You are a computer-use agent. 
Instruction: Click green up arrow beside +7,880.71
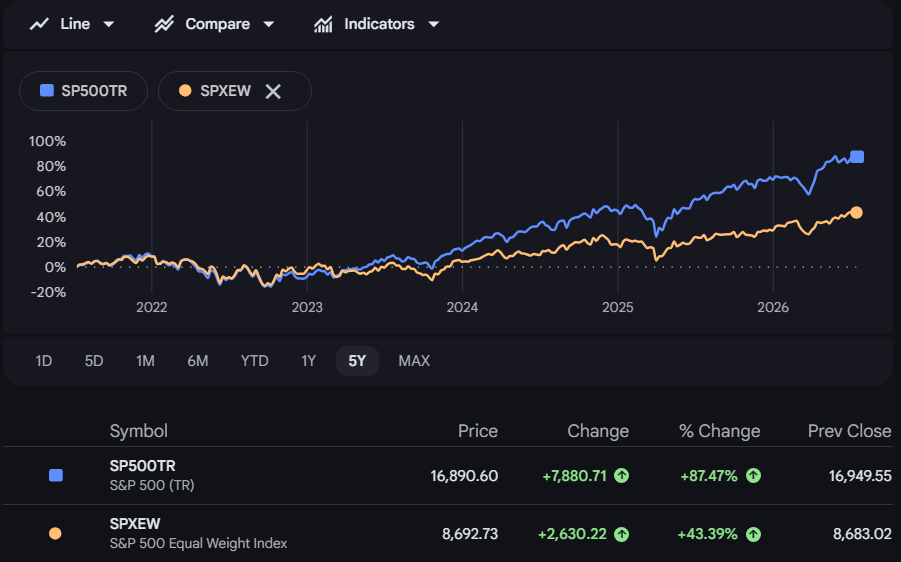coord(621,476)
